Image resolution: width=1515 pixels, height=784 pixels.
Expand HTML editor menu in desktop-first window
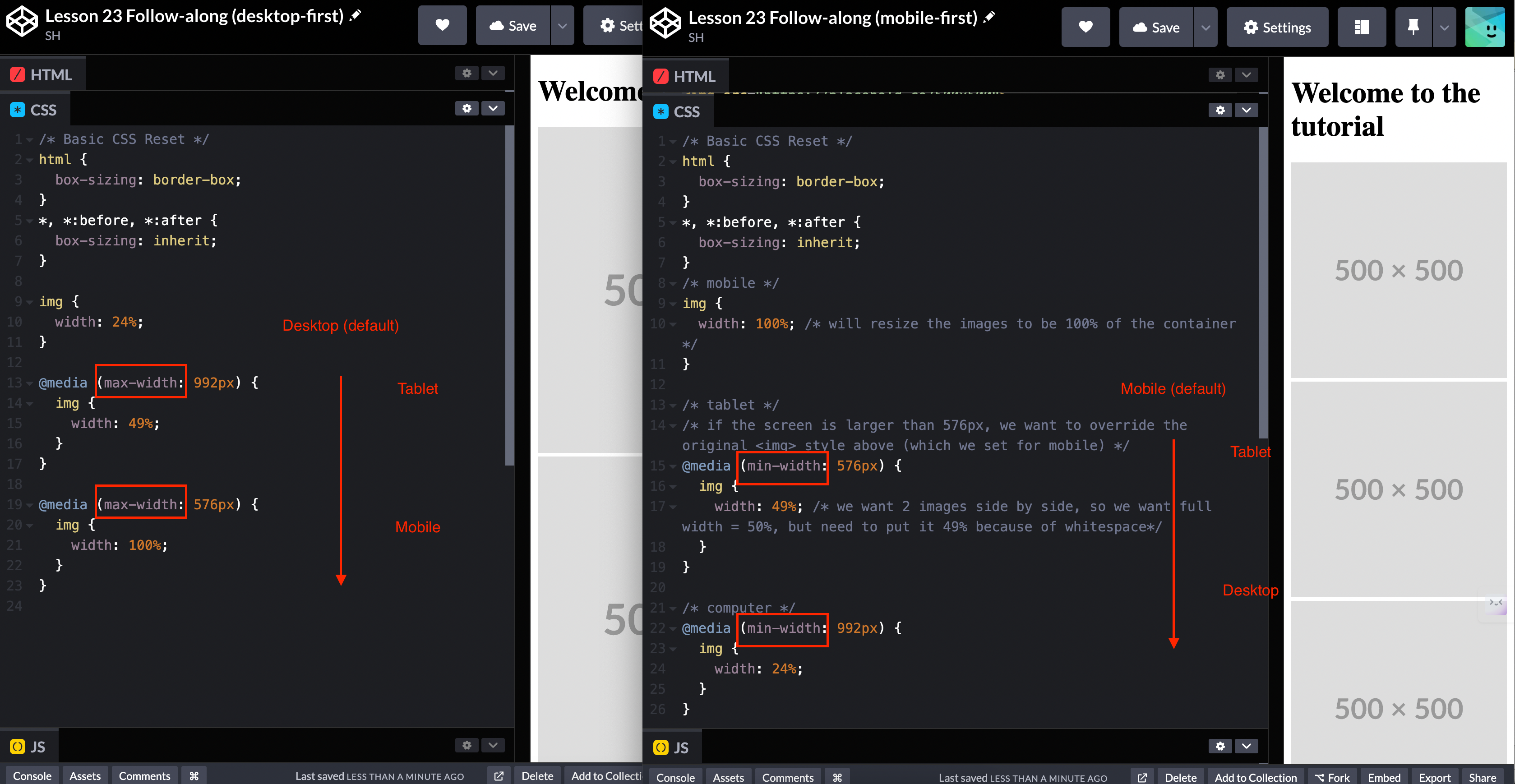pyautogui.click(x=493, y=73)
